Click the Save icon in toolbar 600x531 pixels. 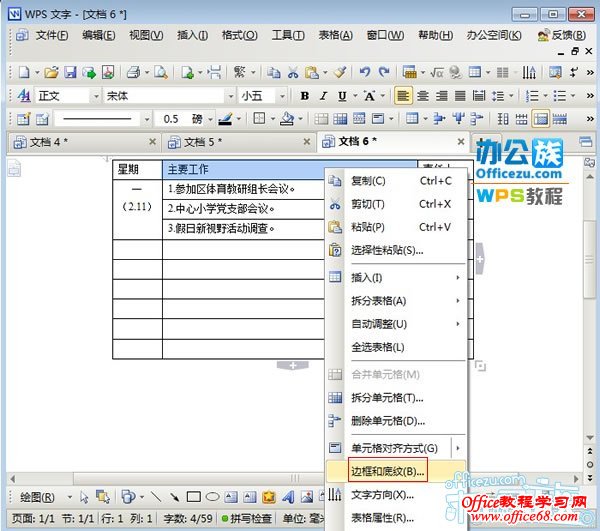[x=71, y=72]
